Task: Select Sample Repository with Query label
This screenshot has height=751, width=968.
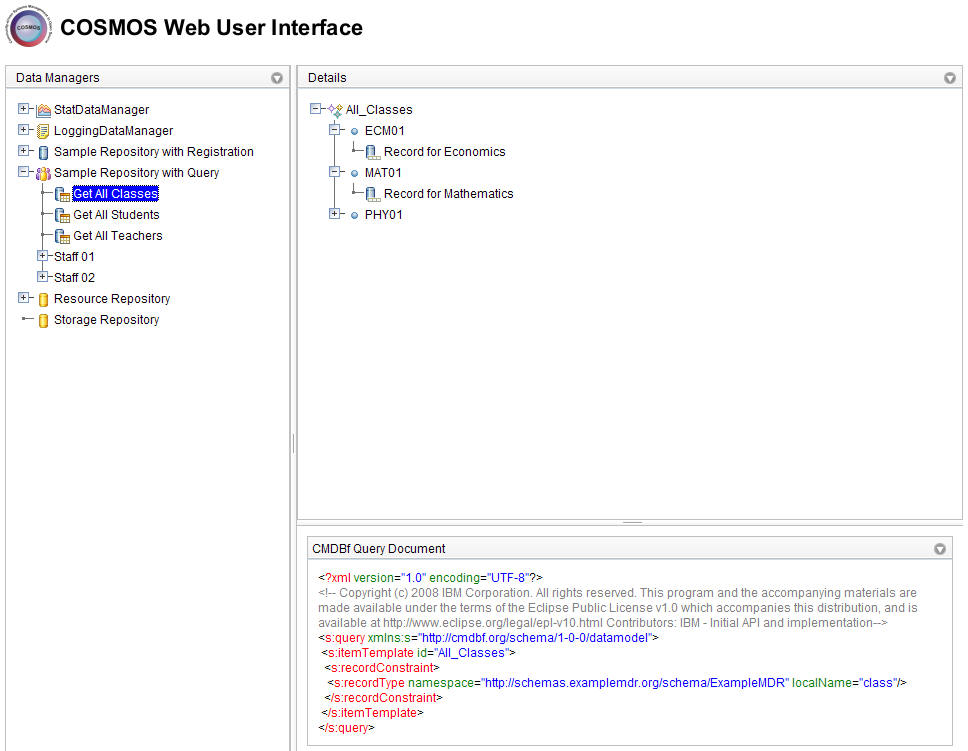Action: [x=136, y=173]
